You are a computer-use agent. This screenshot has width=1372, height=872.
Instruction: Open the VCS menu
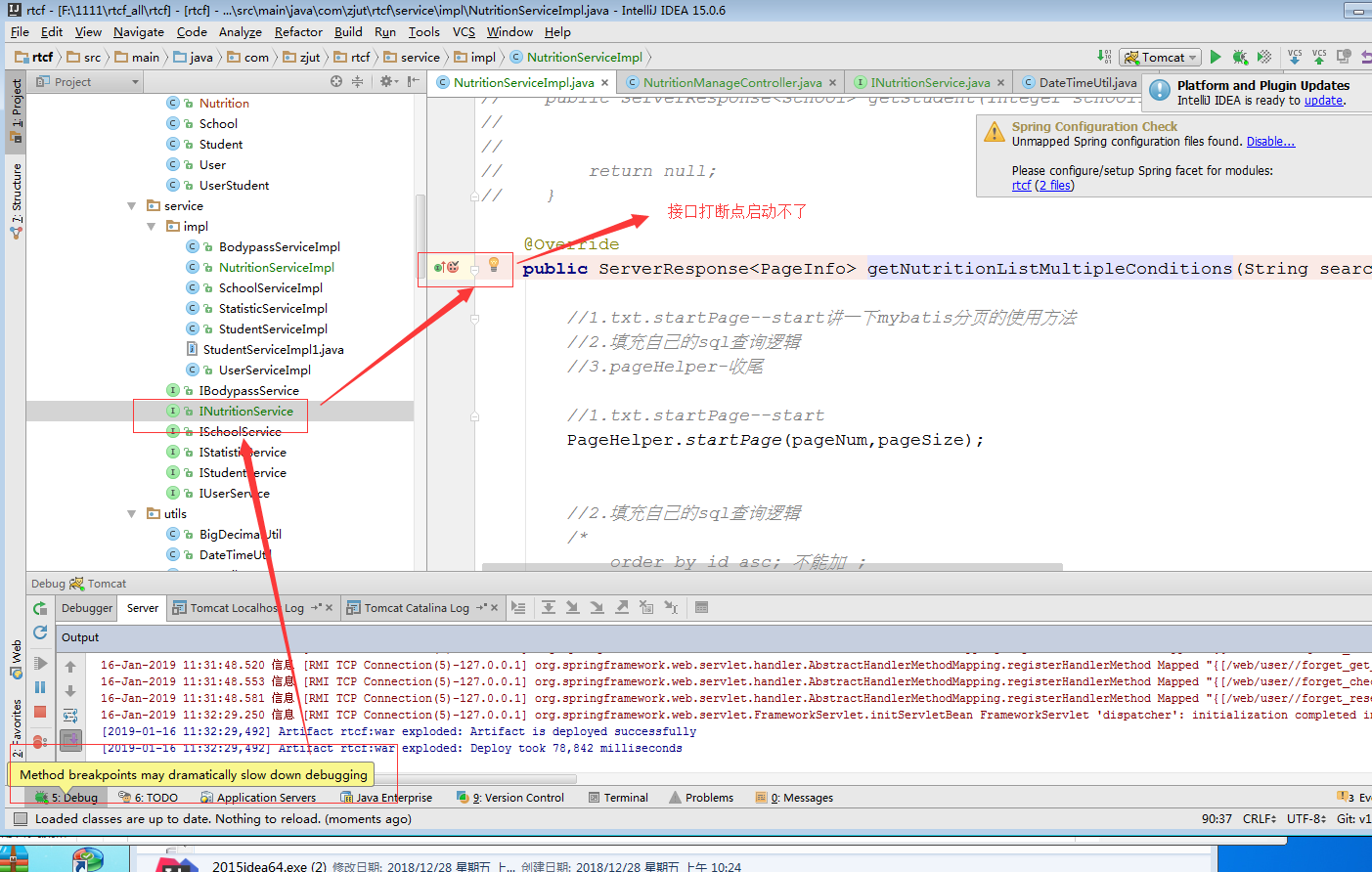(464, 31)
